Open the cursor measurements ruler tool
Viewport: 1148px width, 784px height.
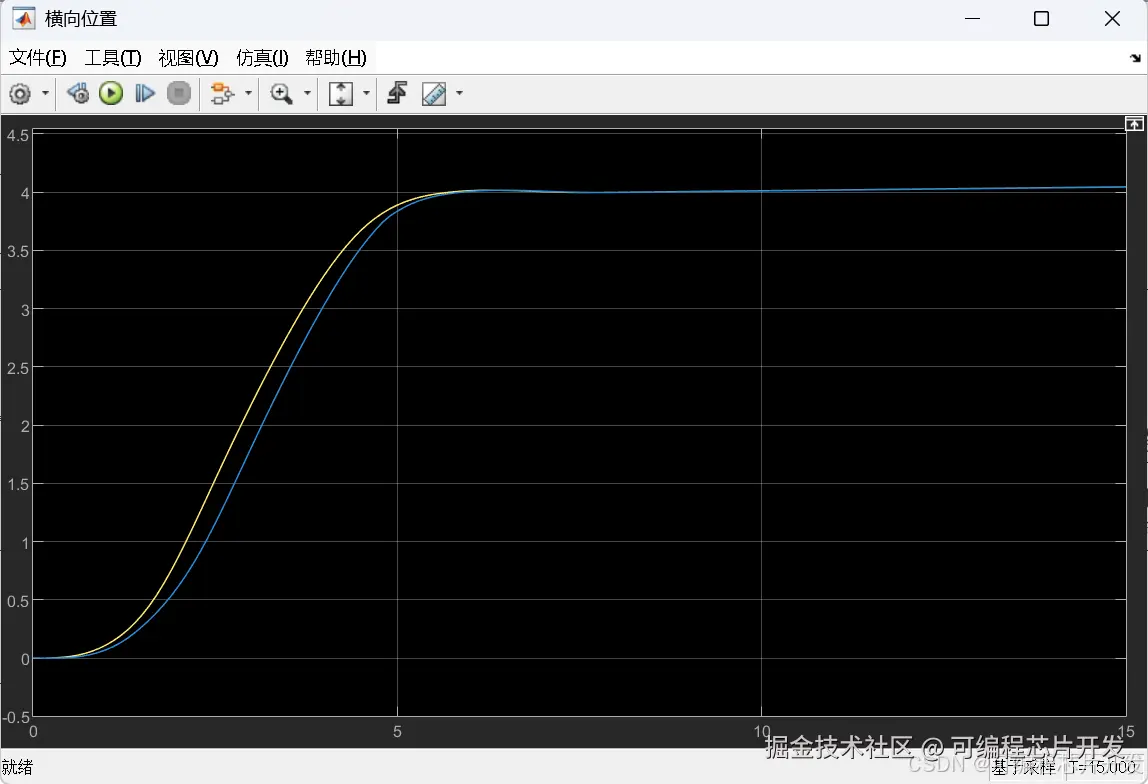pyautogui.click(x=433, y=93)
